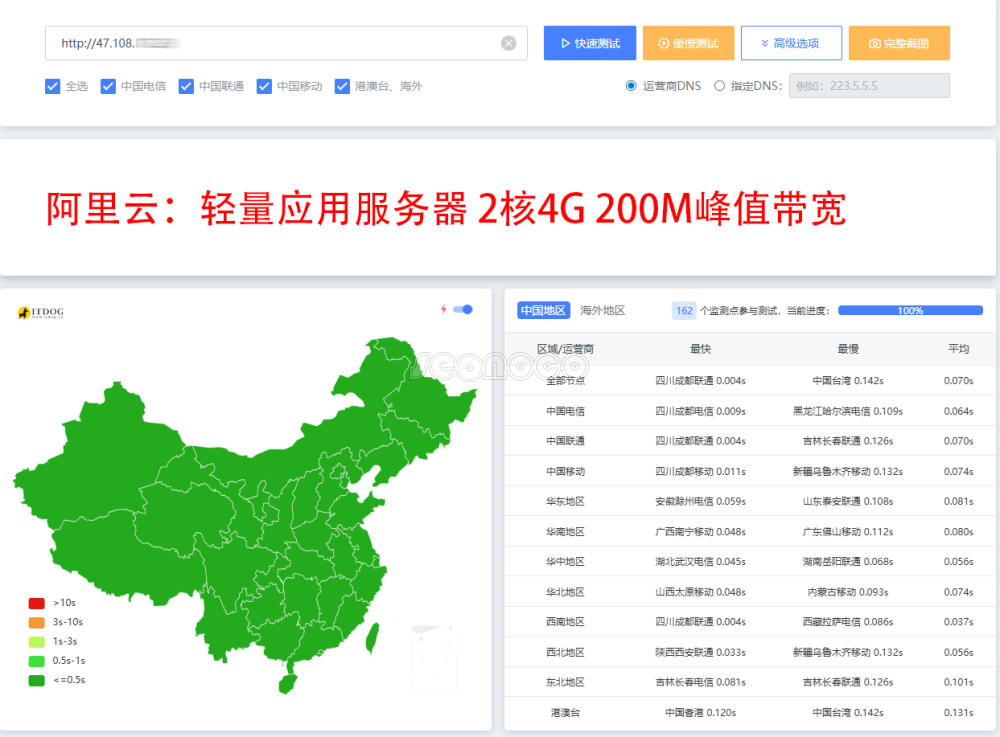Click the red >10s legend swatch
1000x737 pixels.
pos(37,603)
